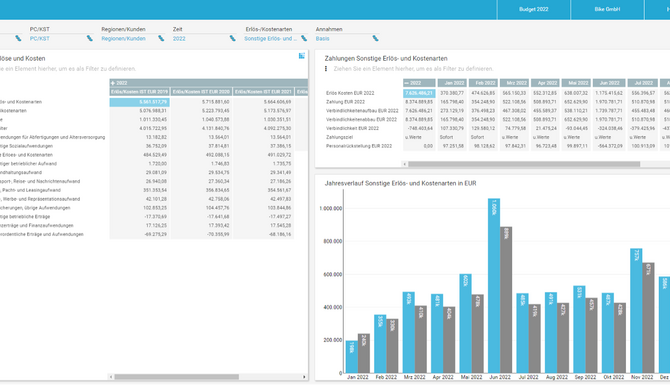Click left table's horizontal scrollbar thumb

pos(176,377)
